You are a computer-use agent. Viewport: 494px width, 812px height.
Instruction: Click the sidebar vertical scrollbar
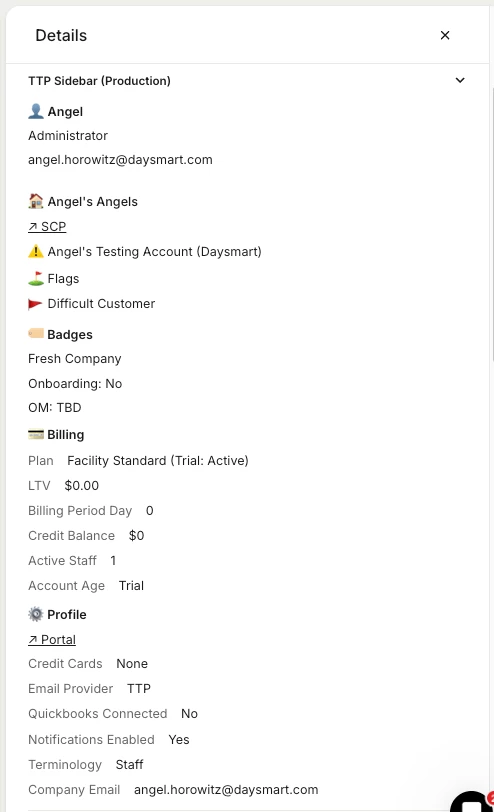point(492,224)
